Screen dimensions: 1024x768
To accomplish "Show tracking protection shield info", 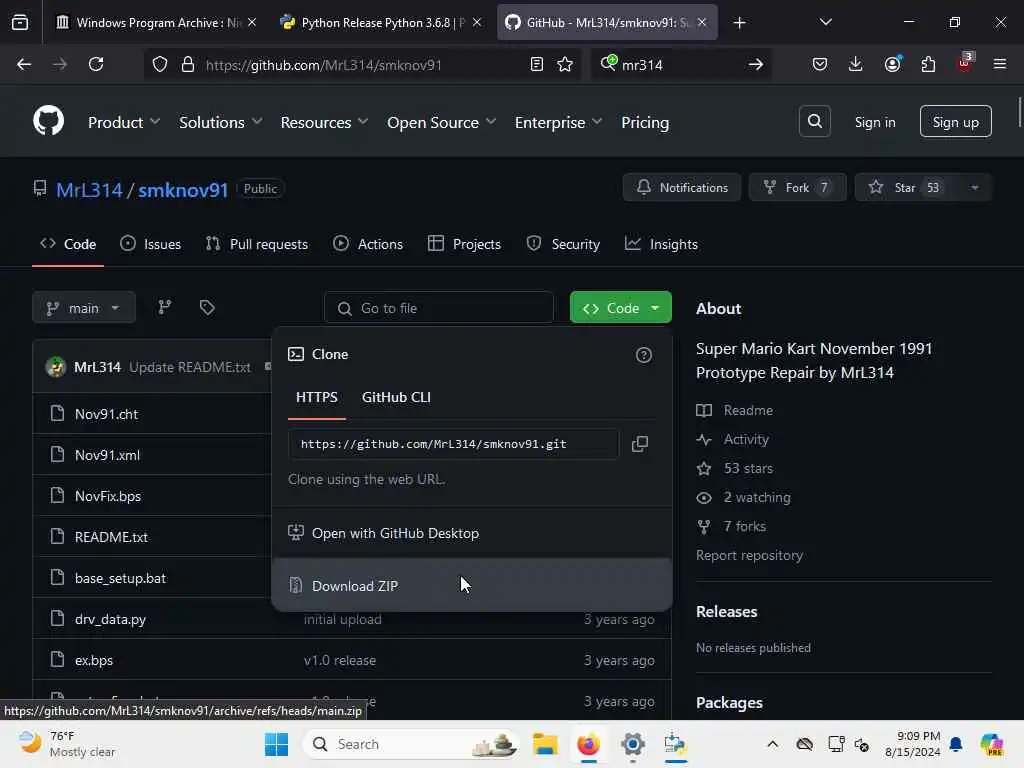I will click(x=160, y=64).
